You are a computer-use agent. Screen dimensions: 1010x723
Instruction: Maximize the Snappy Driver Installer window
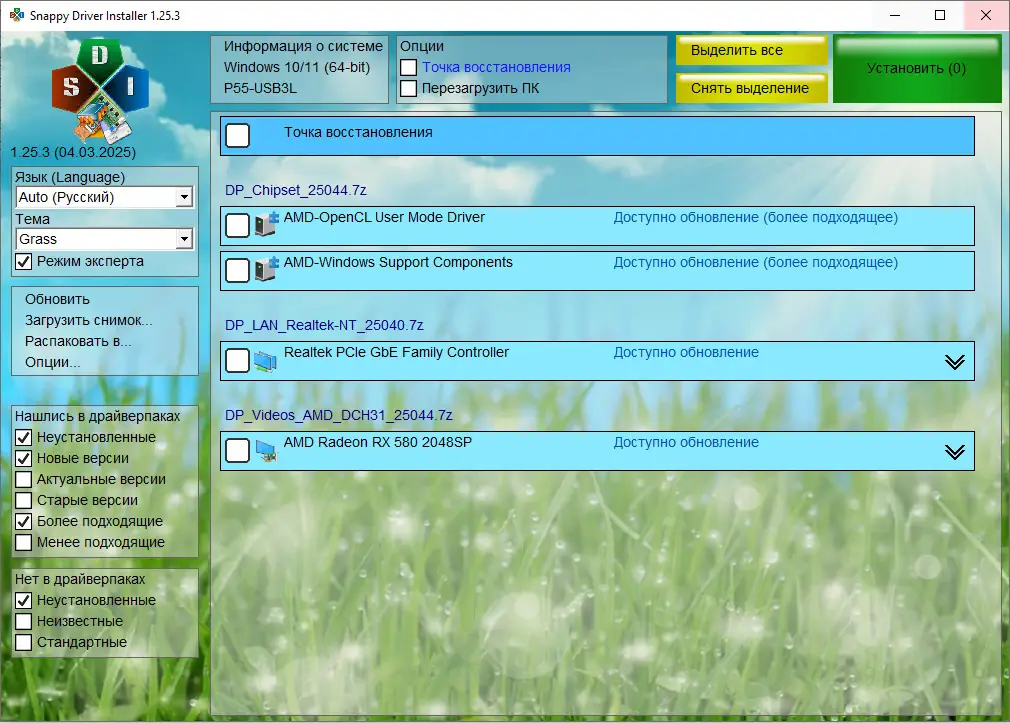(x=940, y=15)
